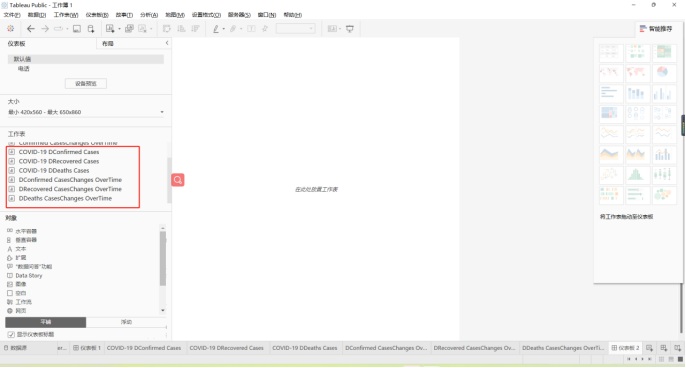Click the new story icon in bottom tab bar
The height and width of the screenshot is (368, 686).
[677, 348]
